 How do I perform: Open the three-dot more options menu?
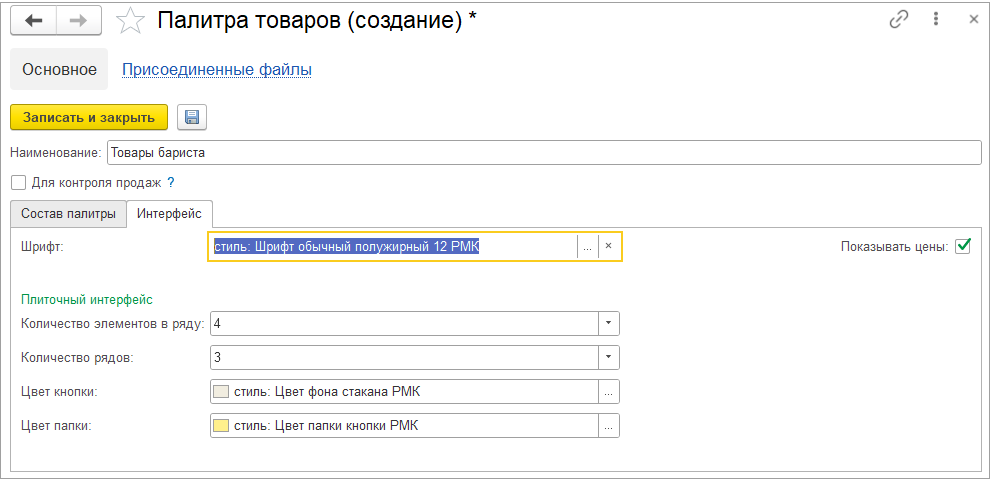coord(936,20)
